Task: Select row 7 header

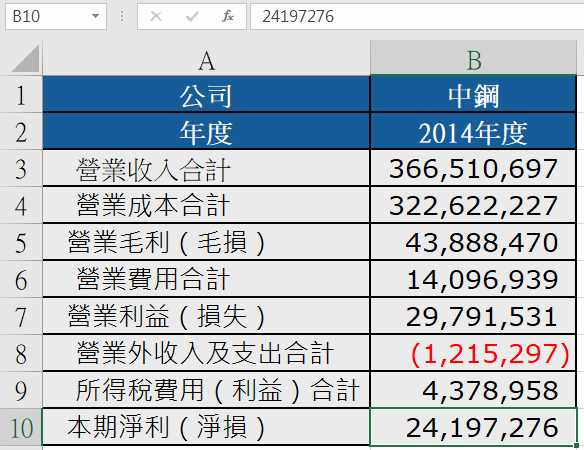Action: point(21,316)
